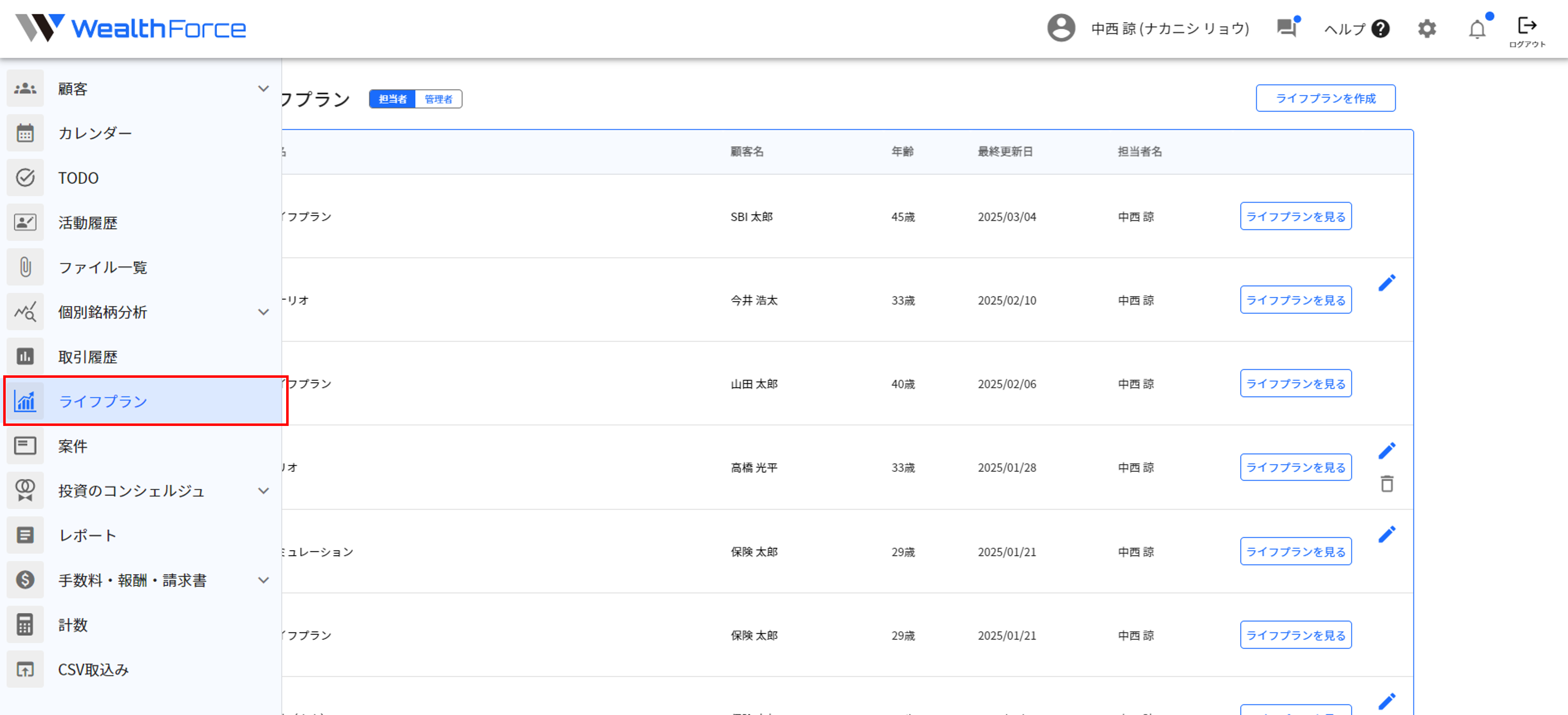Click the pencil edit icon for 今井 浩太
1568x715 pixels.
(1387, 283)
